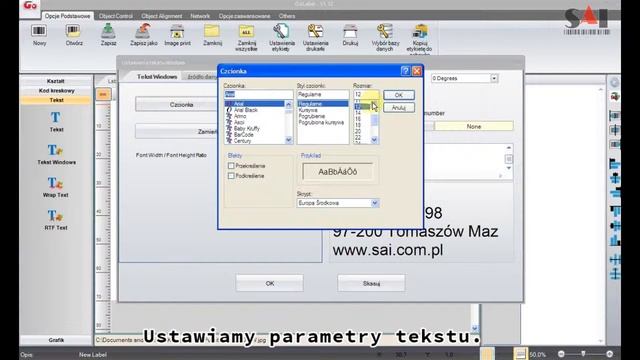The height and width of the screenshot is (360, 640).
Task: Print using Drukuj icon
Action: [x=350, y=31]
